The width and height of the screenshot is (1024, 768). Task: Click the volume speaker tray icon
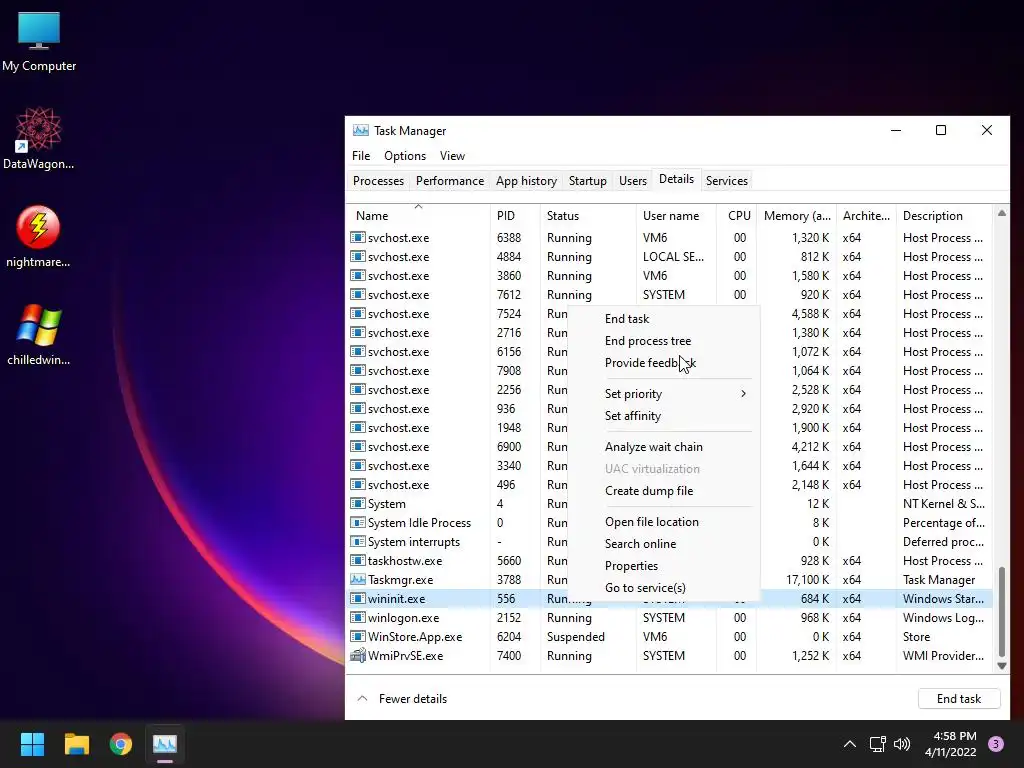[902, 744]
